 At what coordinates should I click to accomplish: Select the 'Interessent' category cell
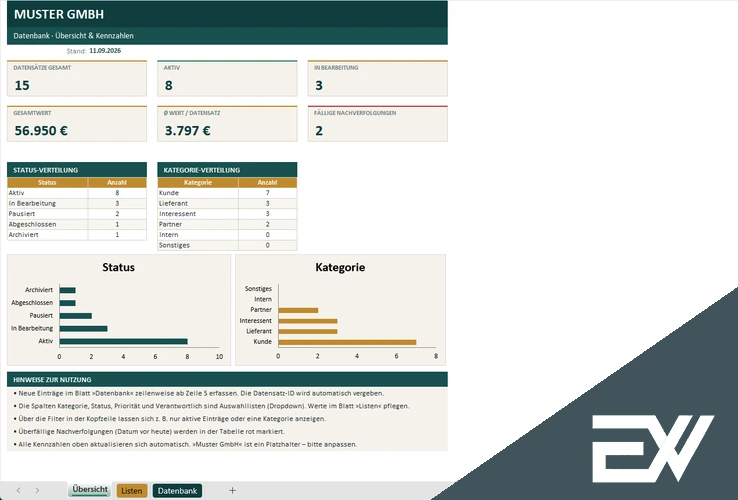coord(198,214)
